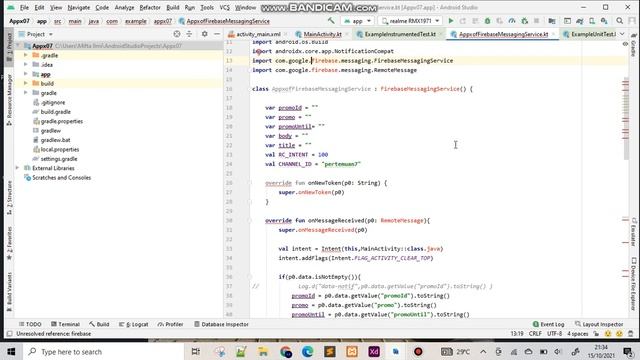Open AVD Manager device icon

coord(592,21)
